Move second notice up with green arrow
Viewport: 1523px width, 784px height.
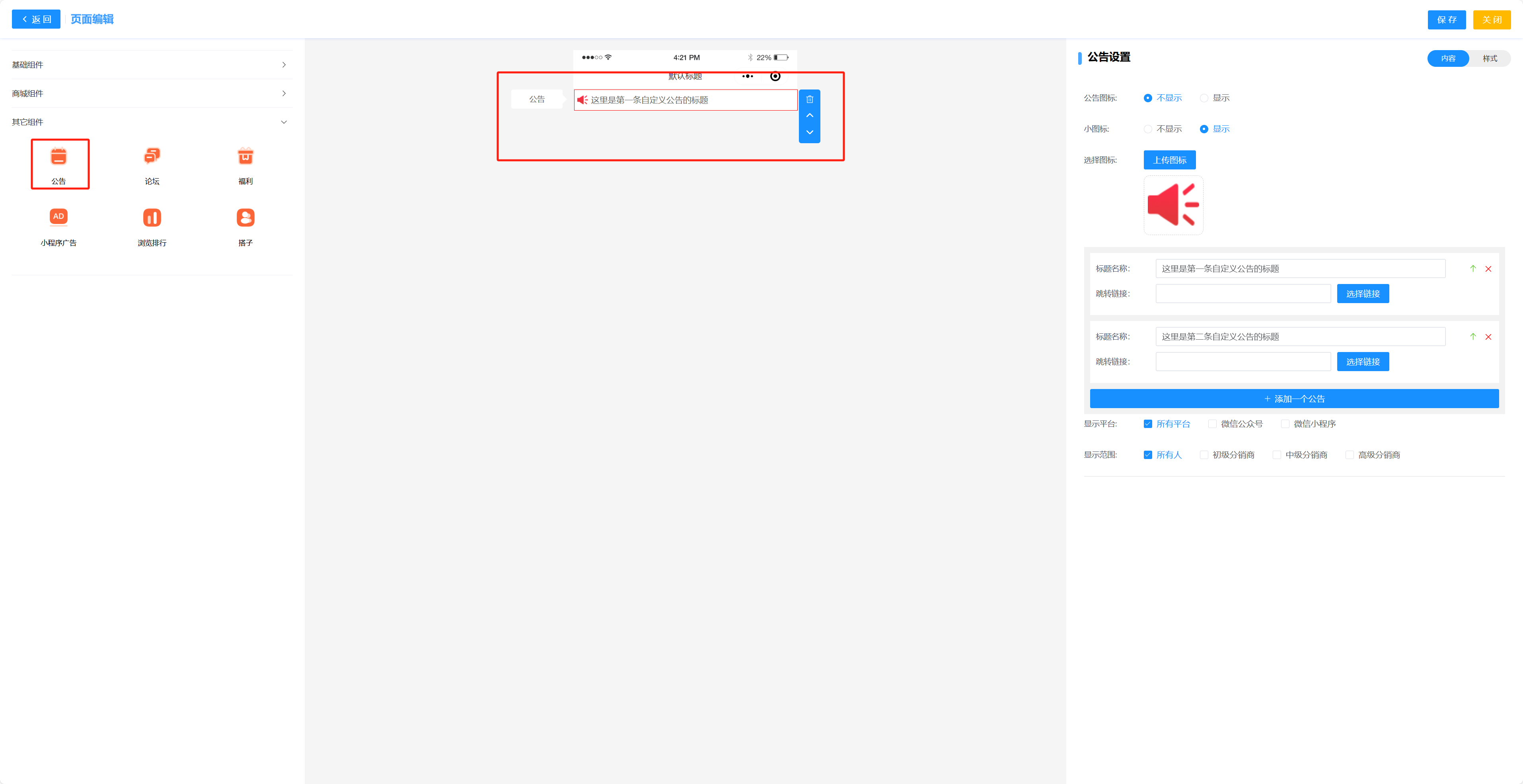click(1473, 337)
